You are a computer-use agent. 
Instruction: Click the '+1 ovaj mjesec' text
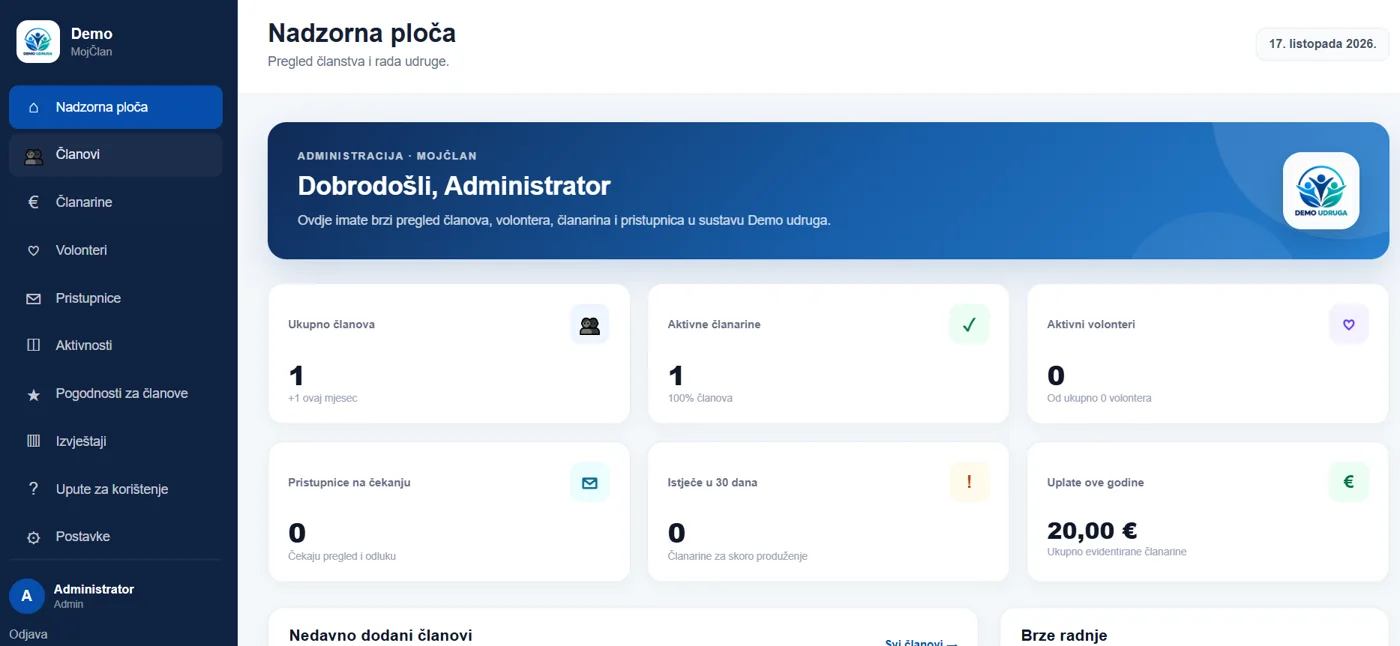322,398
